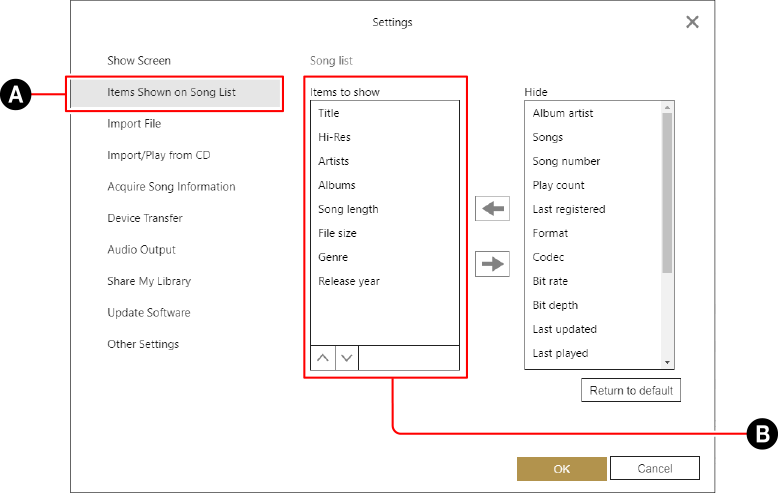Go to Device Transfer settings
The width and height of the screenshot is (778, 493).
pos(145,218)
